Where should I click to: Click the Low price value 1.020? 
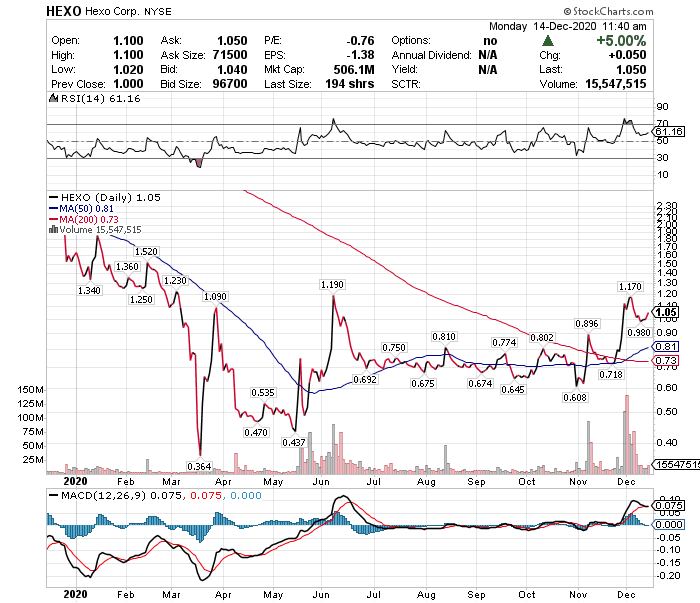click(128, 70)
